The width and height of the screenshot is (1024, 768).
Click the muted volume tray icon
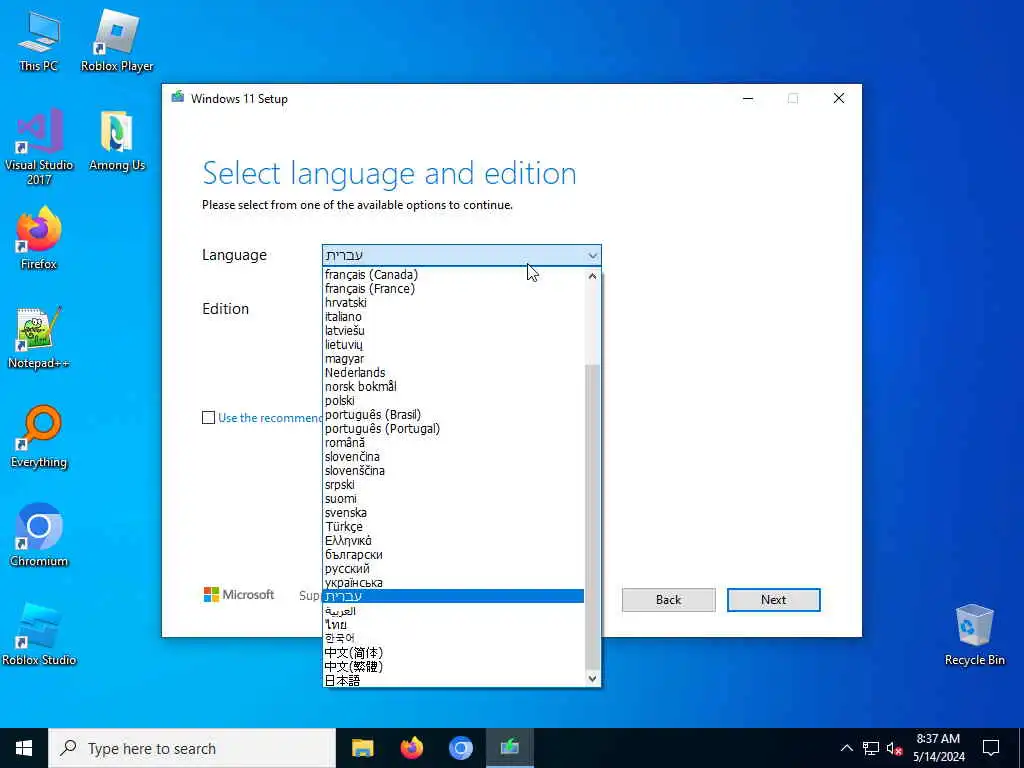[895, 748]
